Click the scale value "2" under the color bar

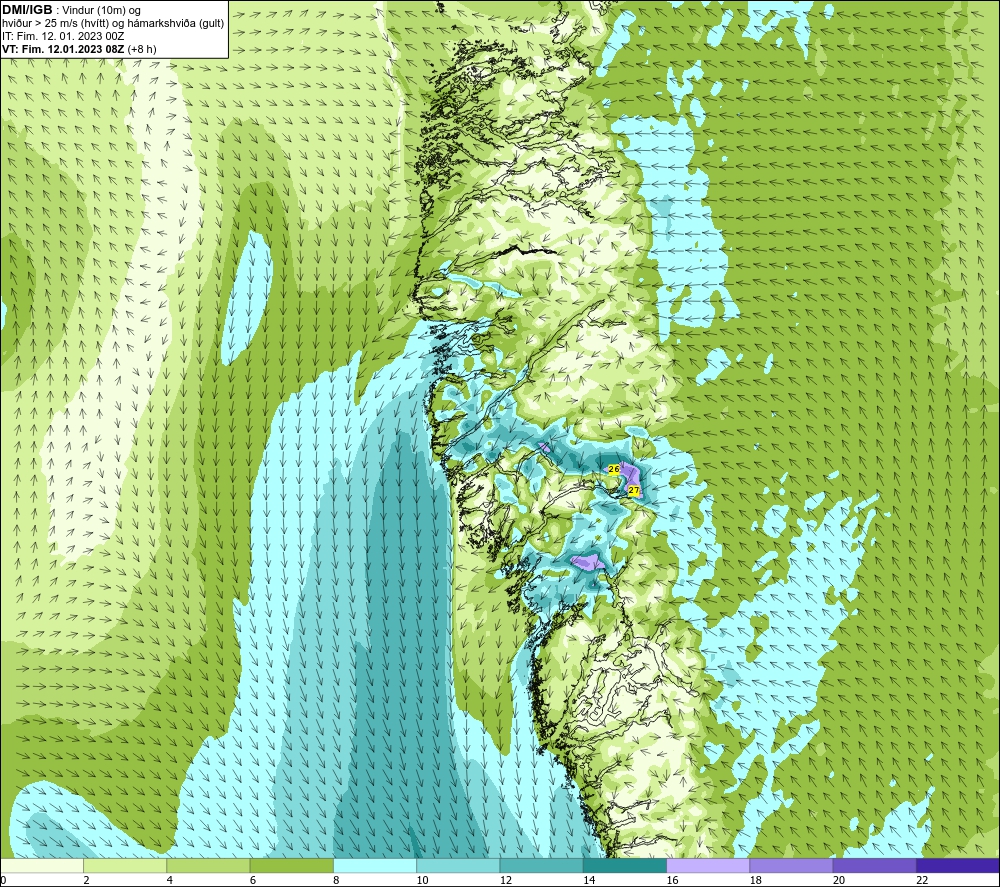(86, 880)
